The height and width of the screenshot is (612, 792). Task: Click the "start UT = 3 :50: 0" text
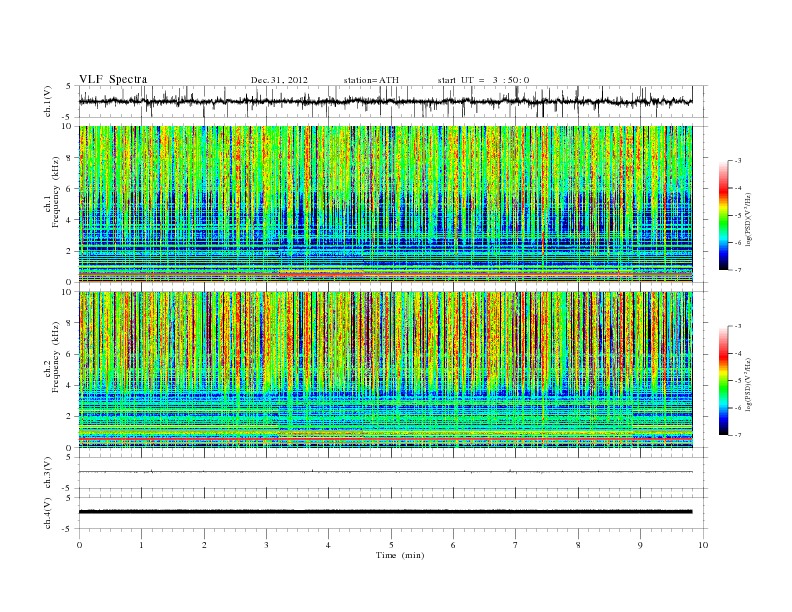[483, 80]
